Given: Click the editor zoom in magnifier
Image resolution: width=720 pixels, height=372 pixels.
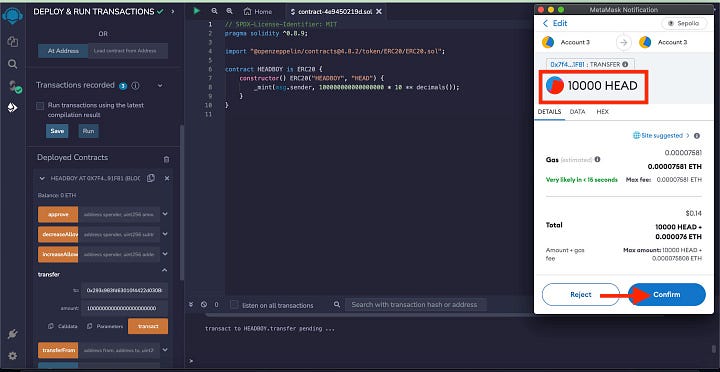Looking at the screenshot, I should pos(230,11).
